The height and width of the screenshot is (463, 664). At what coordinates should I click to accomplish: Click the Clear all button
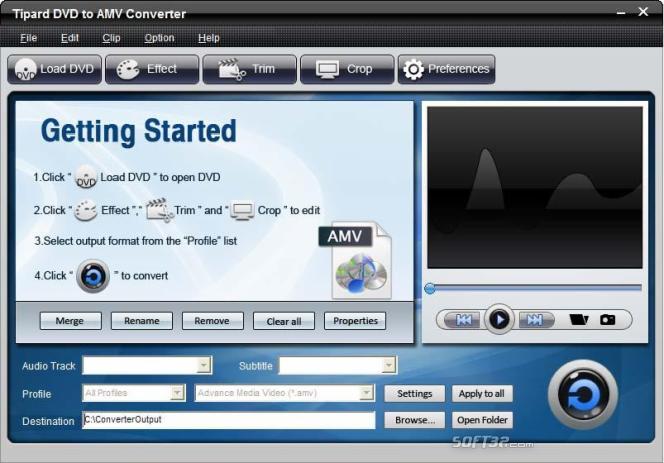tap(284, 321)
